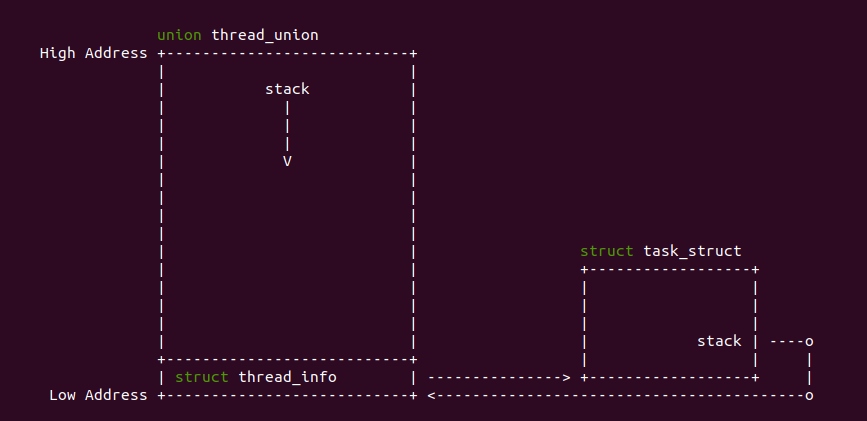
Task: Select the "thread_union" title text
Action: click(265, 35)
